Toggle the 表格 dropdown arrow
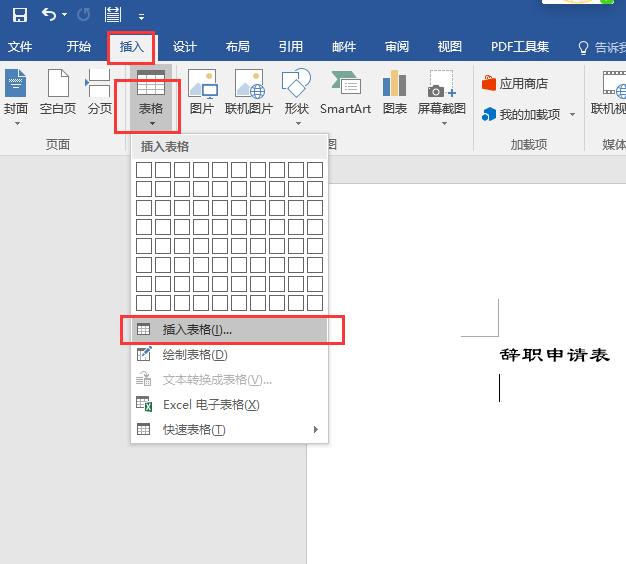Viewport: 626px width, 564px height. click(153, 124)
